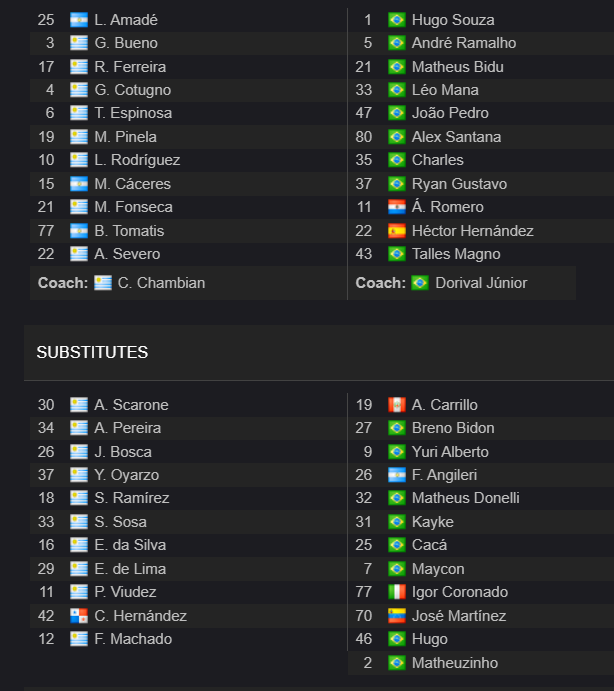Open coach Dorival Júnior's page
This screenshot has width=614, height=691.
click(x=481, y=282)
